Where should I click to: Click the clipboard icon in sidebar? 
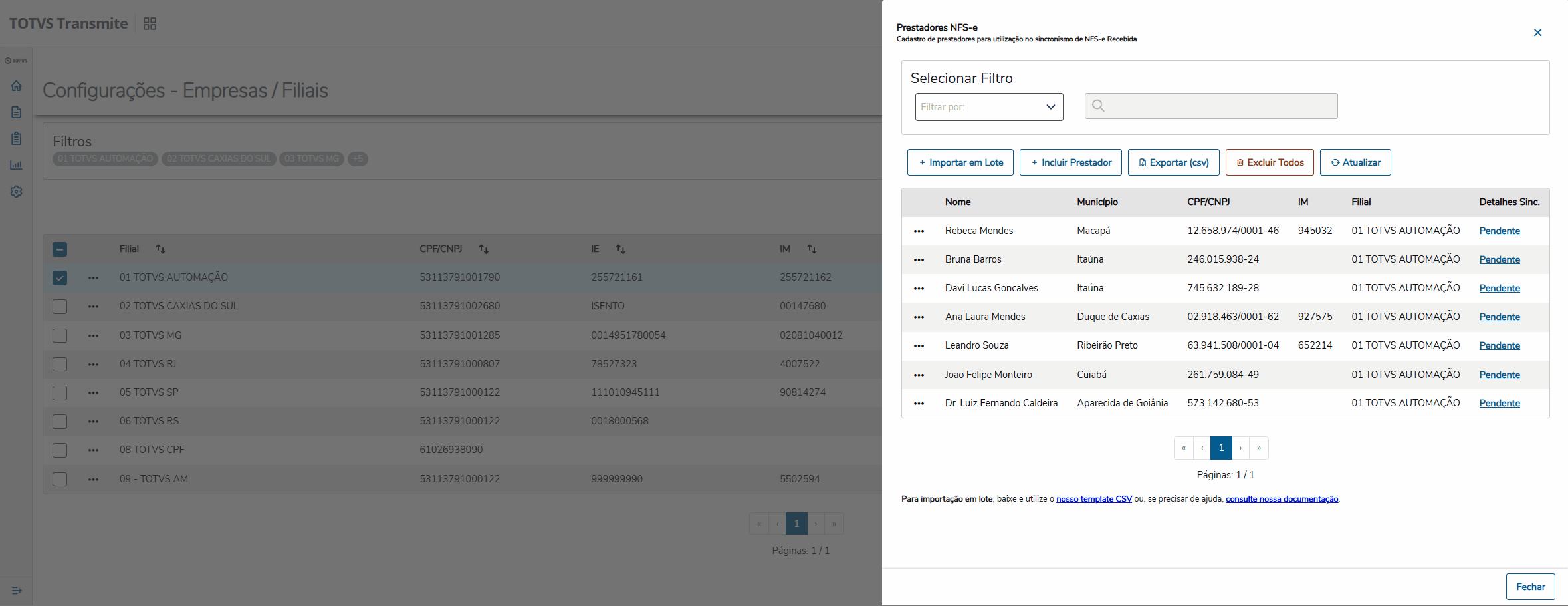[17, 138]
